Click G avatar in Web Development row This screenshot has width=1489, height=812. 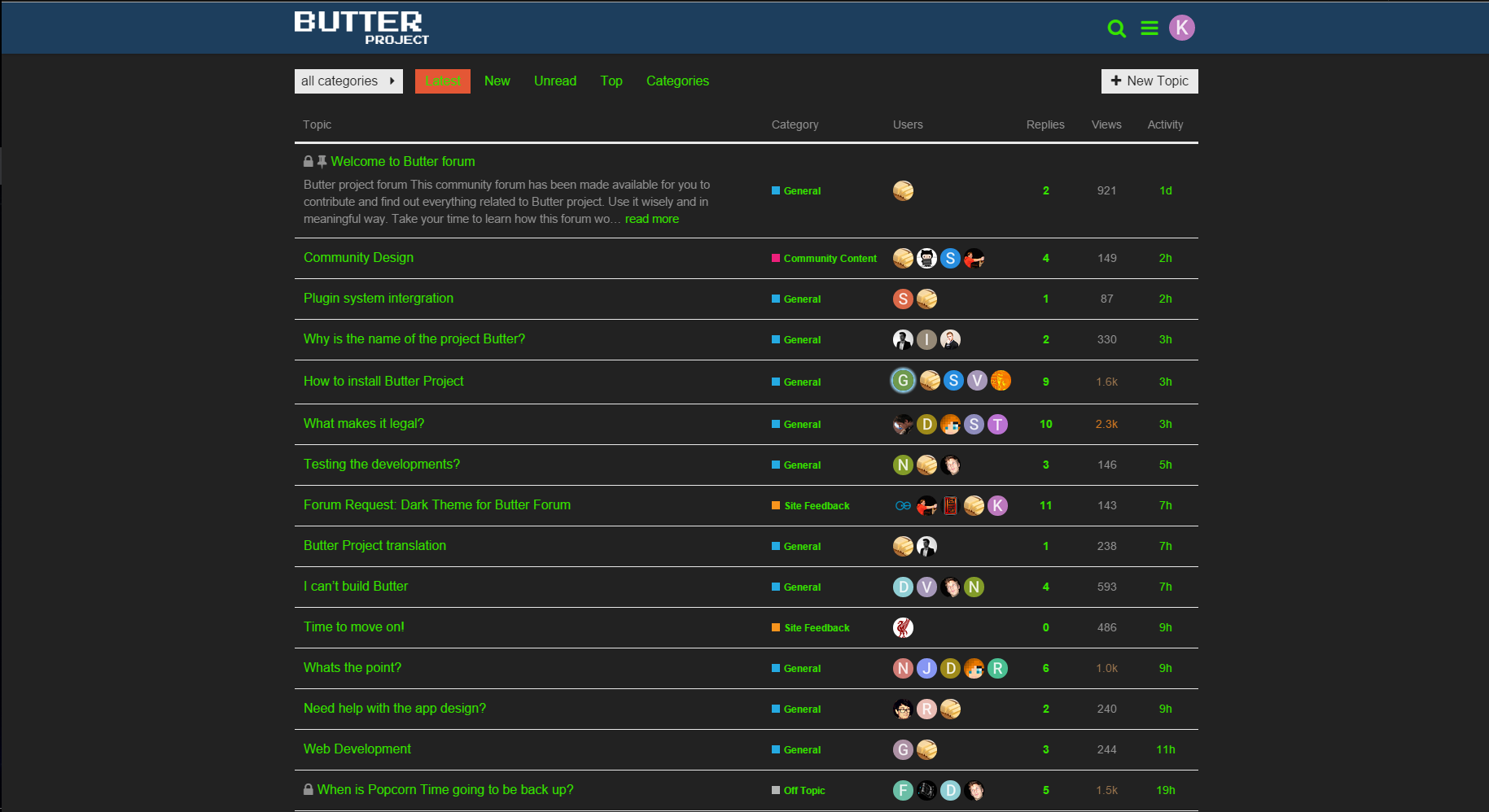(903, 749)
